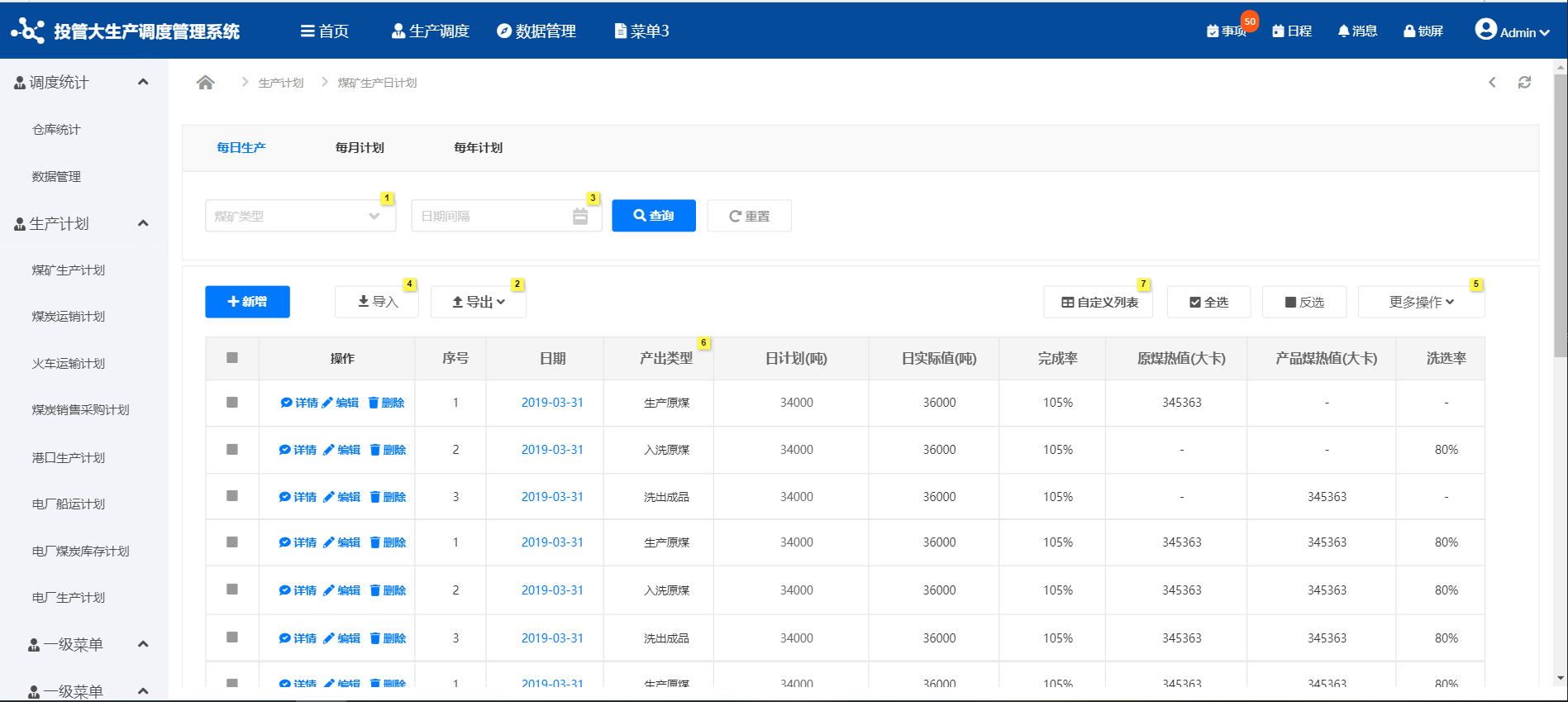This screenshot has height=702, width=1568.
Task: Open 菜单3 in top navigation
Action: click(x=642, y=31)
